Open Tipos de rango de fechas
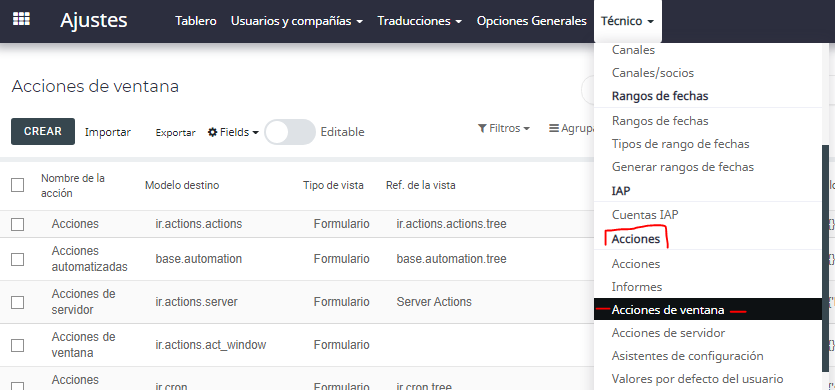 pos(681,144)
